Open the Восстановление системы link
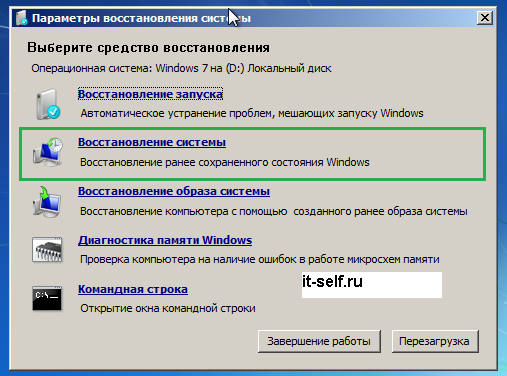This screenshot has height=376, width=507. point(152,142)
